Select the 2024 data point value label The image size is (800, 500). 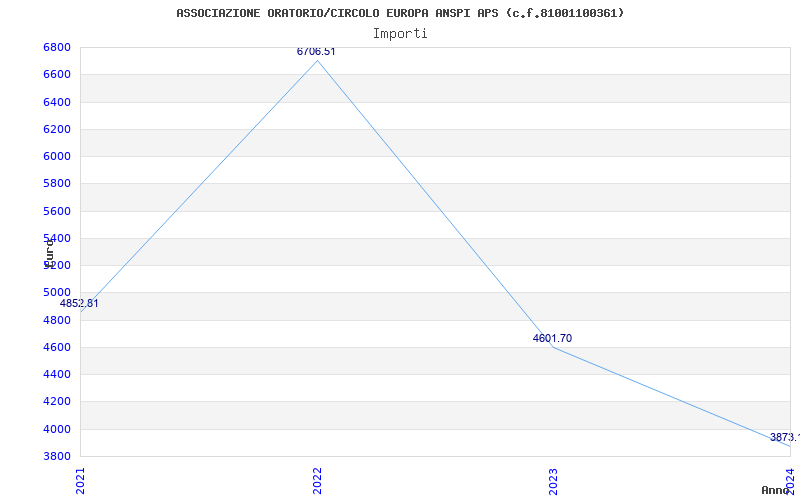[785, 437]
